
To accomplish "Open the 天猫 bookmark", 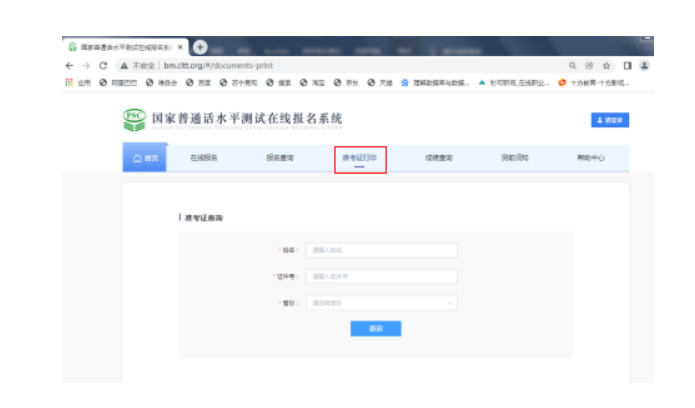I will click(x=380, y=82).
